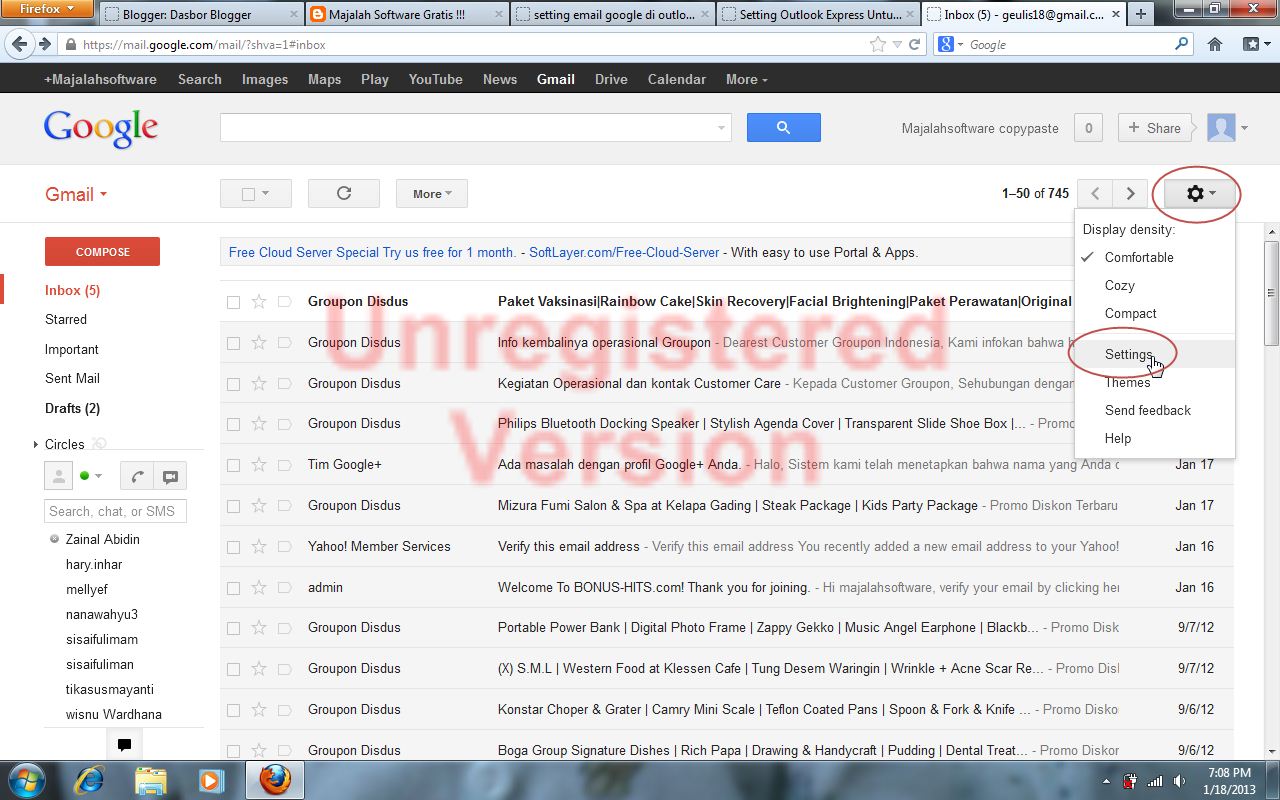Click the chat profile avatar icon
Screen dimensions: 1280x800
[59, 476]
